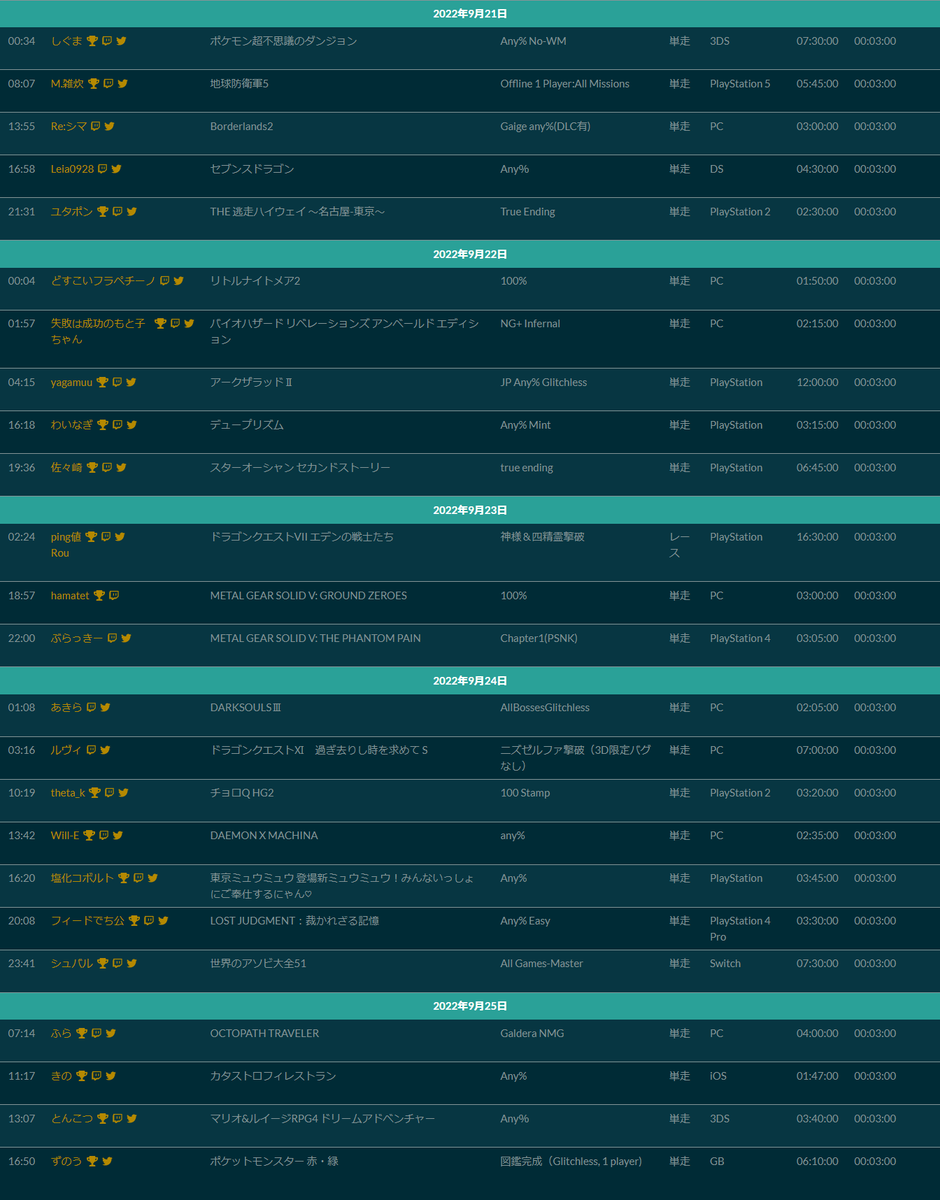940x1200 pixels.
Task: Open the theta_k runner link
Action: [x=68, y=793]
